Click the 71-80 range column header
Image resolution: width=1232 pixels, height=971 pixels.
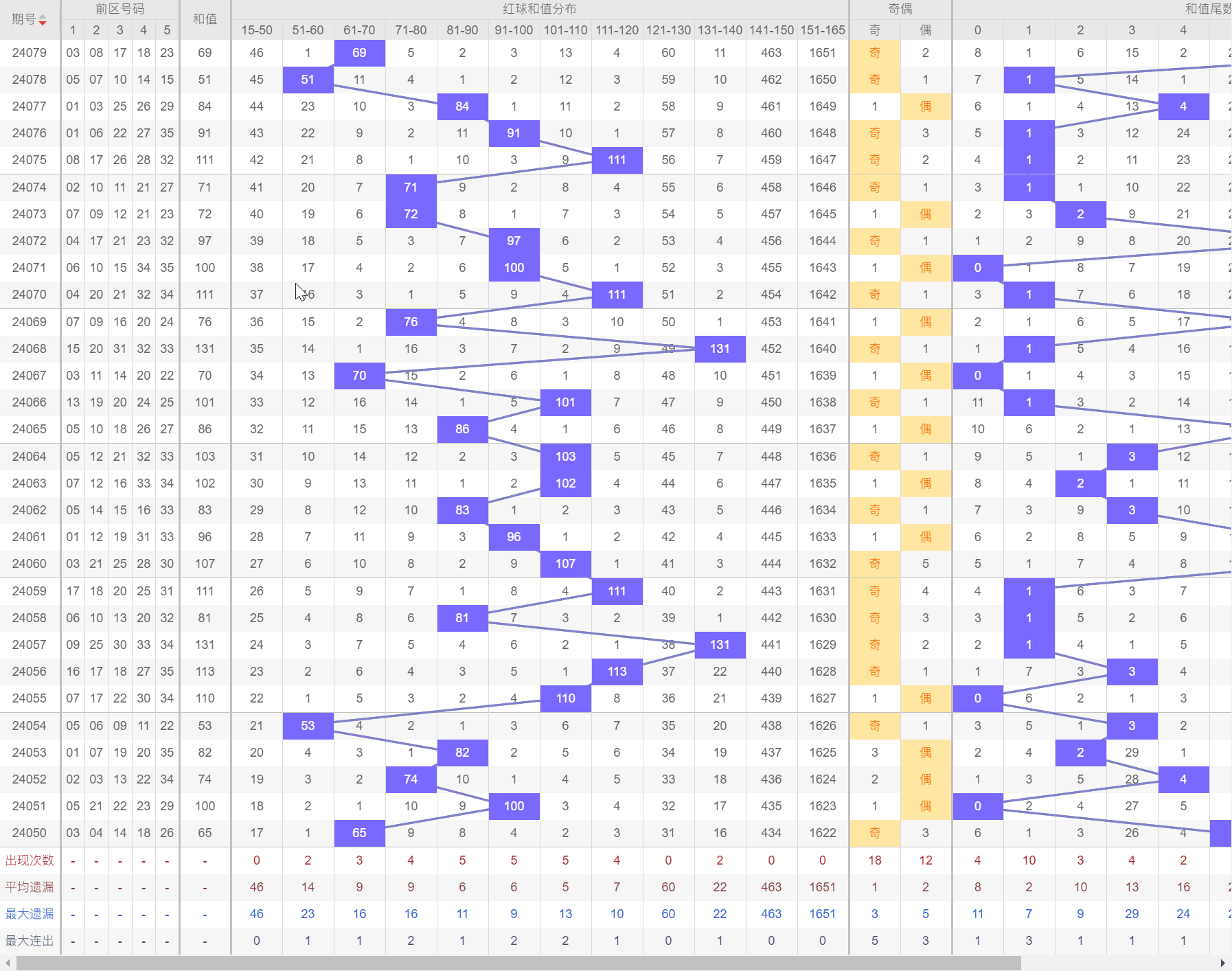pos(411,30)
